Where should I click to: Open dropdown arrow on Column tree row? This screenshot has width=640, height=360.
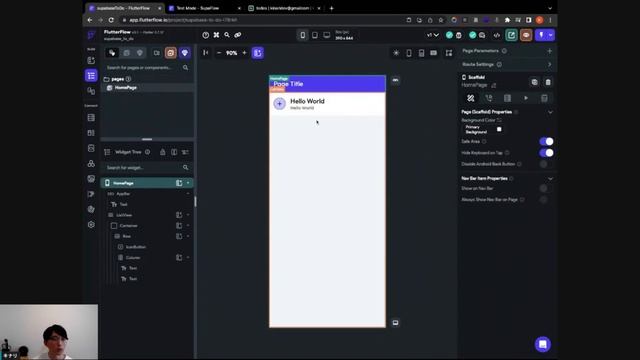click(188, 258)
